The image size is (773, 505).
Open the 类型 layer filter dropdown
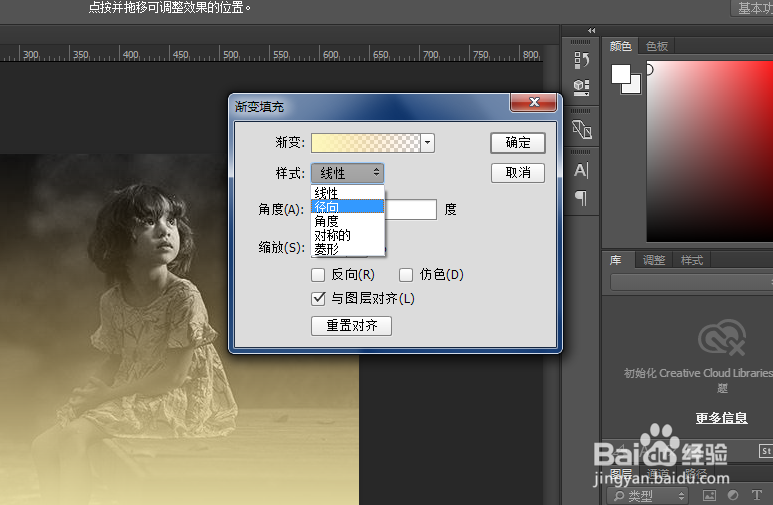click(x=647, y=495)
